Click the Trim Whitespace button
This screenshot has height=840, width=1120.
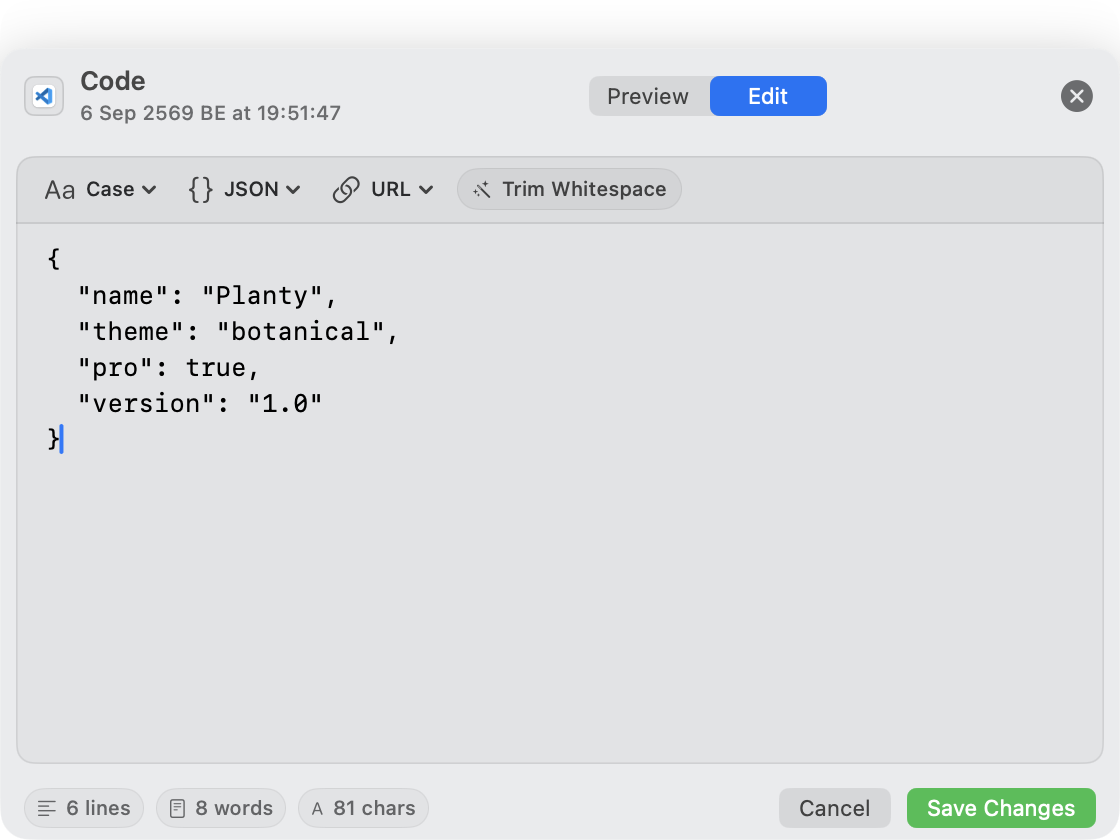point(569,189)
